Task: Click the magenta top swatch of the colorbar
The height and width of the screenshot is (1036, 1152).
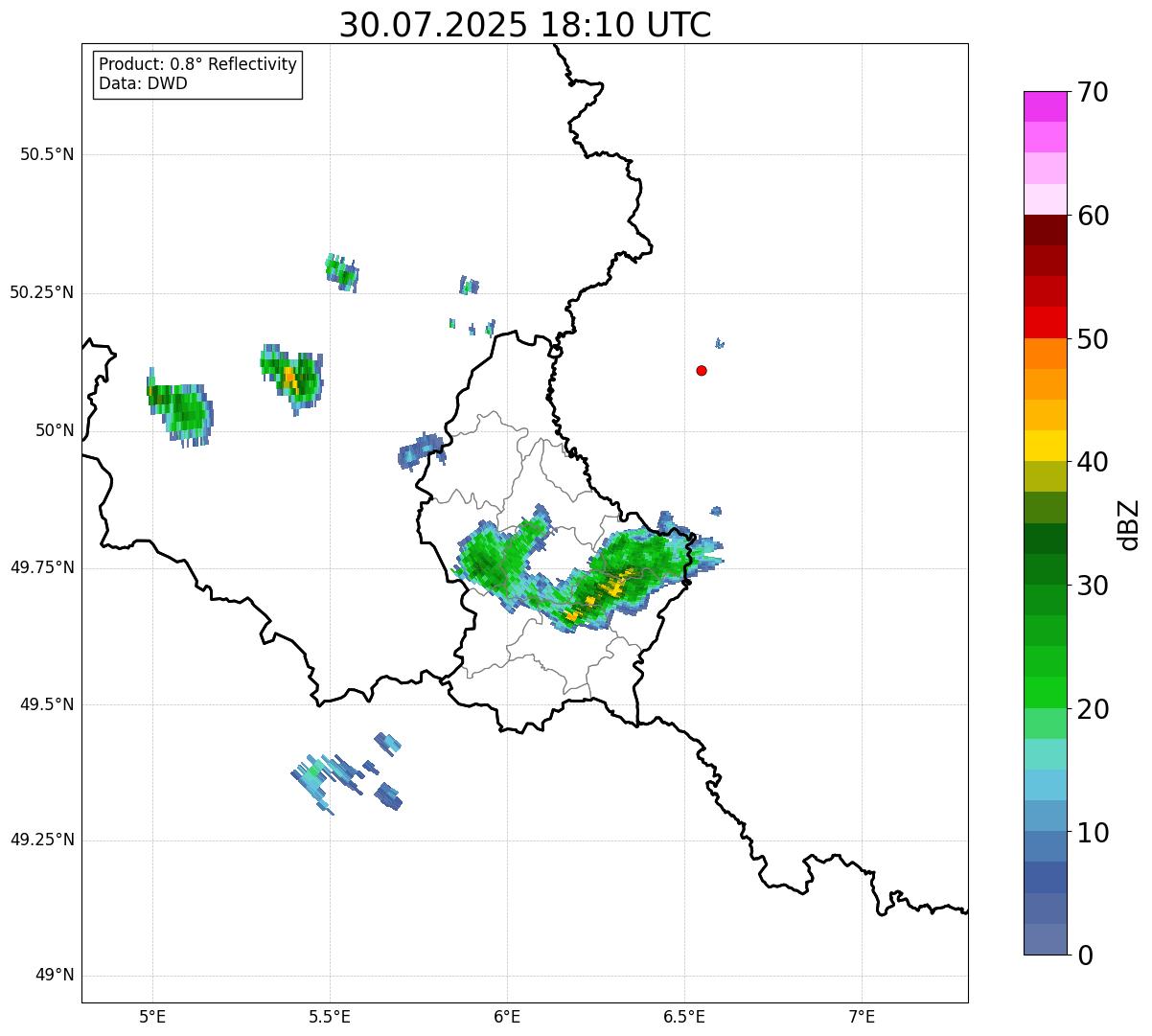Action: (1045, 106)
